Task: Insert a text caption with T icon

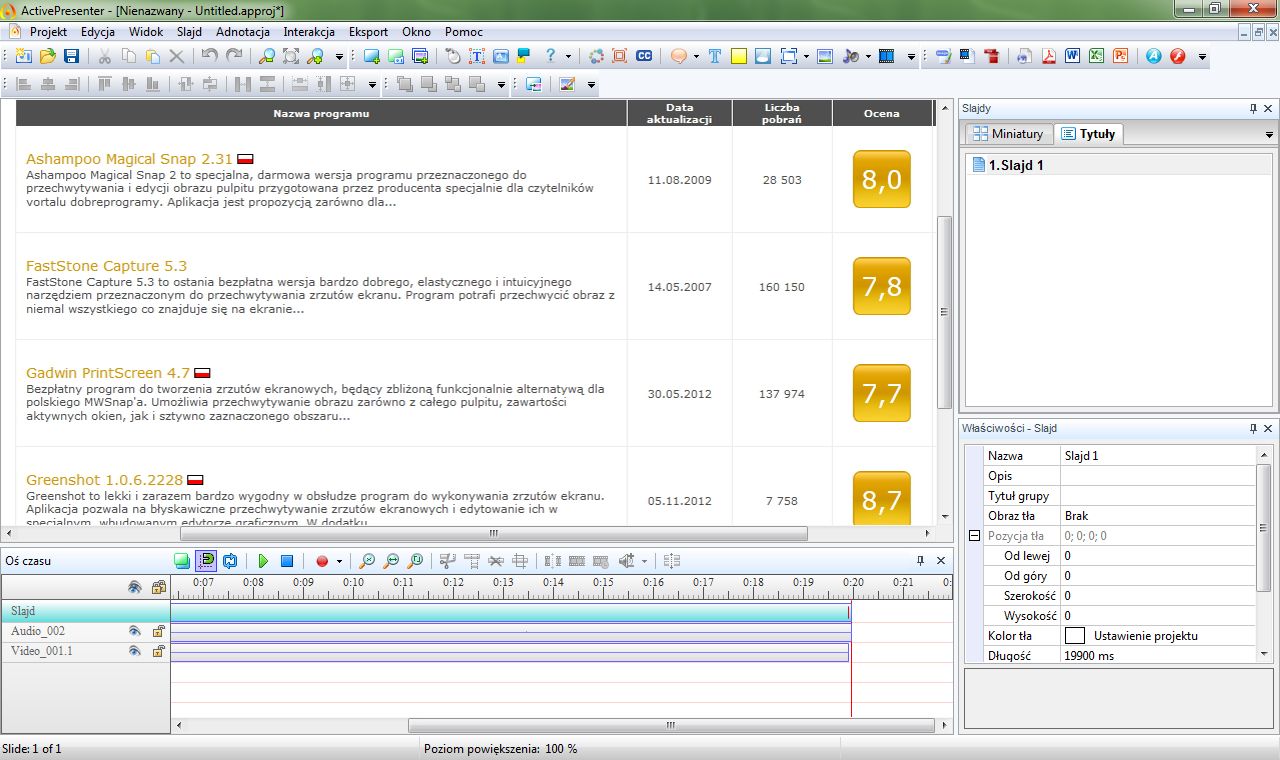Action: [x=715, y=57]
